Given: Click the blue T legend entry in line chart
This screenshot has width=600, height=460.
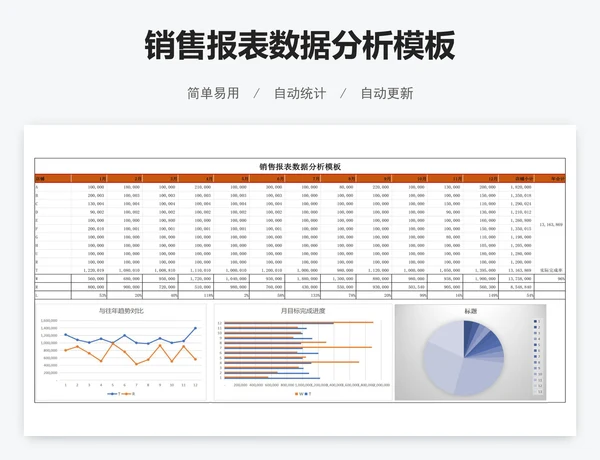Looking at the screenshot, I should [x=114, y=394].
